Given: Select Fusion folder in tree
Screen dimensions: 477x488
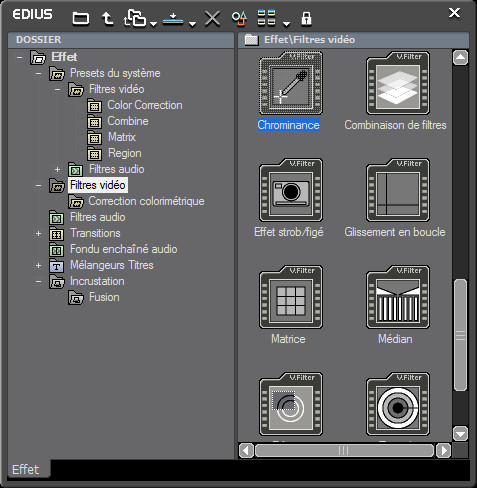Looking at the screenshot, I should click(x=104, y=297).
